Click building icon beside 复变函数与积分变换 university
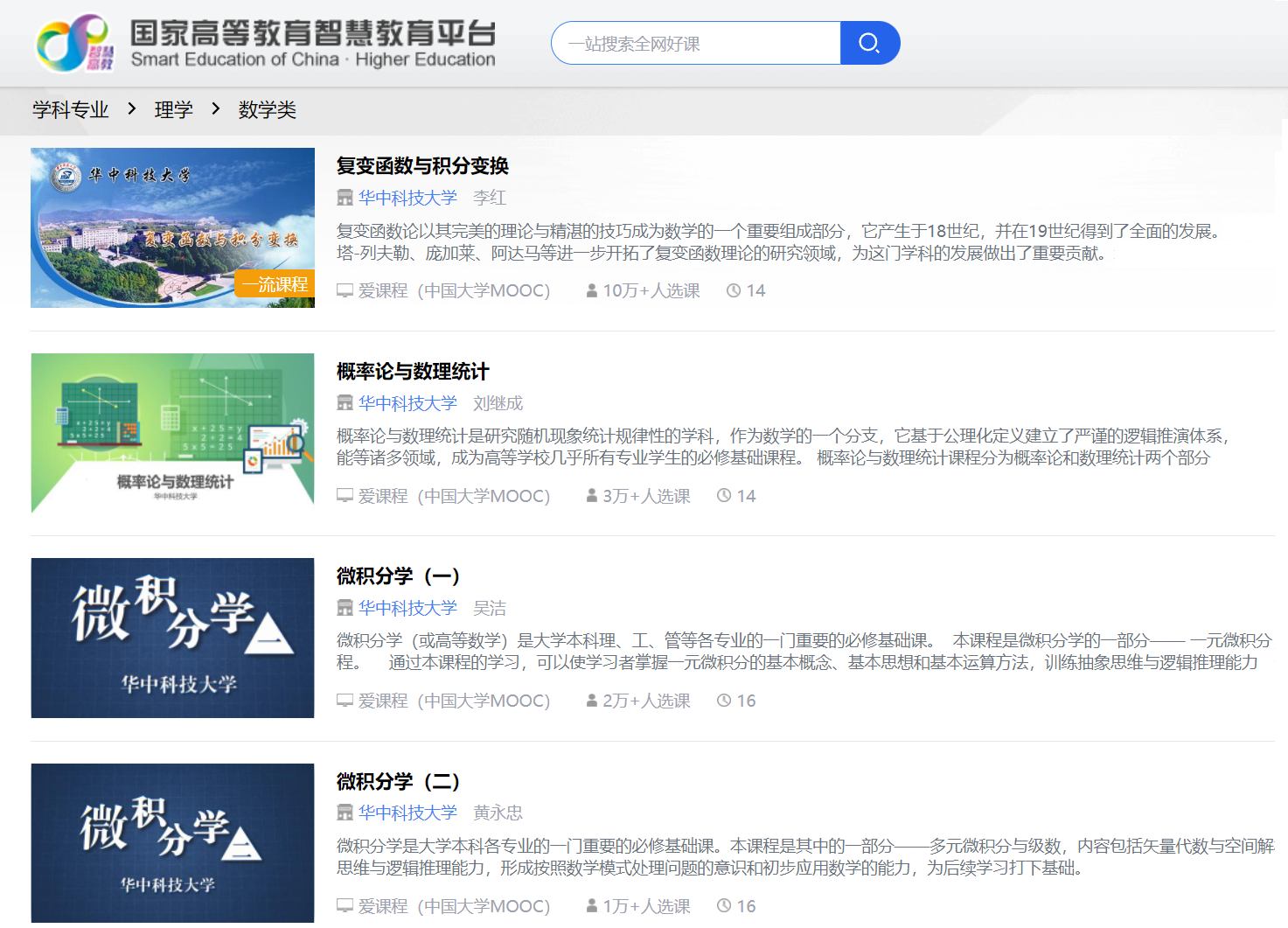 point(345,199)
